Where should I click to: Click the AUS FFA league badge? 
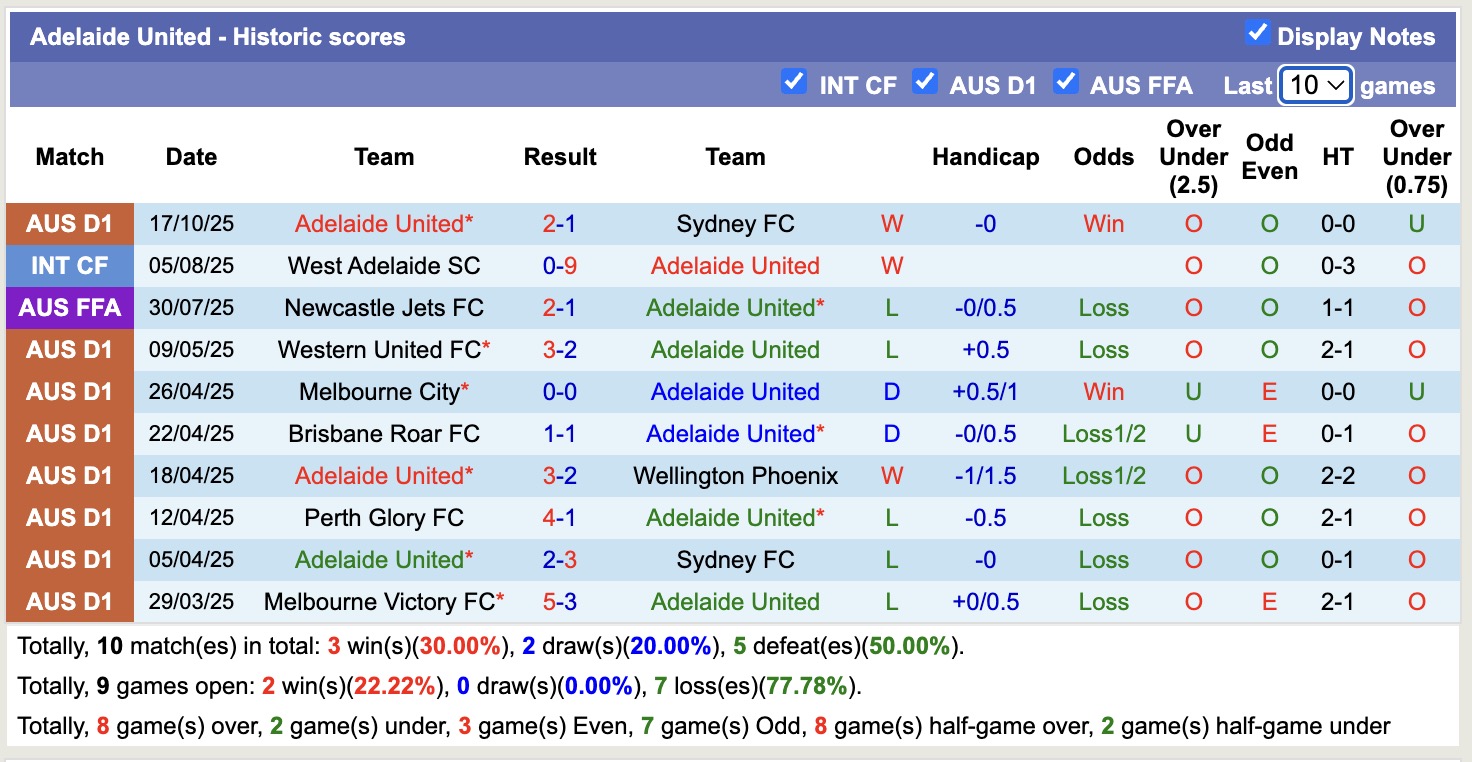point(70,308)
